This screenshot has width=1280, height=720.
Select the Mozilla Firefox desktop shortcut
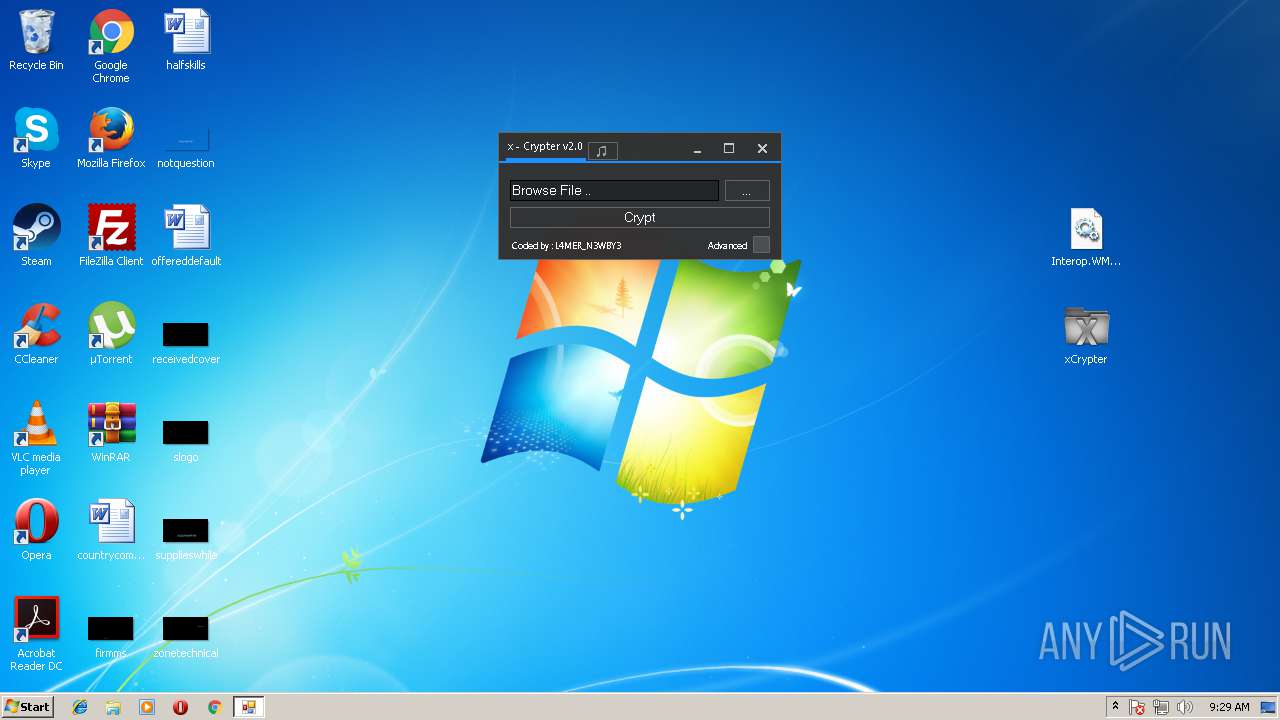click(111, 139)
